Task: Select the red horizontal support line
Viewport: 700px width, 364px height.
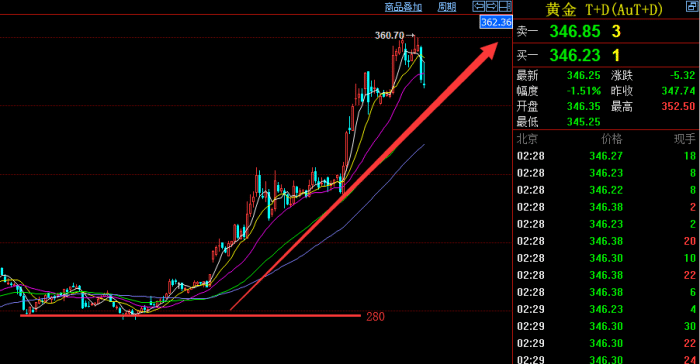Action: tap(190, 316)
